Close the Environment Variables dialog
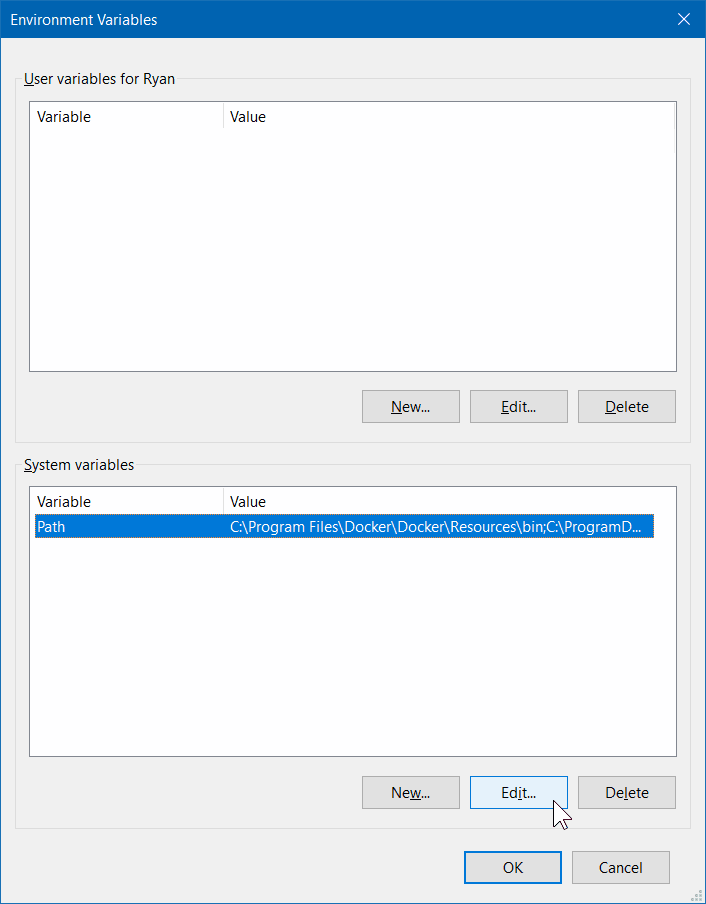Viewport: 706px width, 904px height. pos(683,19)
